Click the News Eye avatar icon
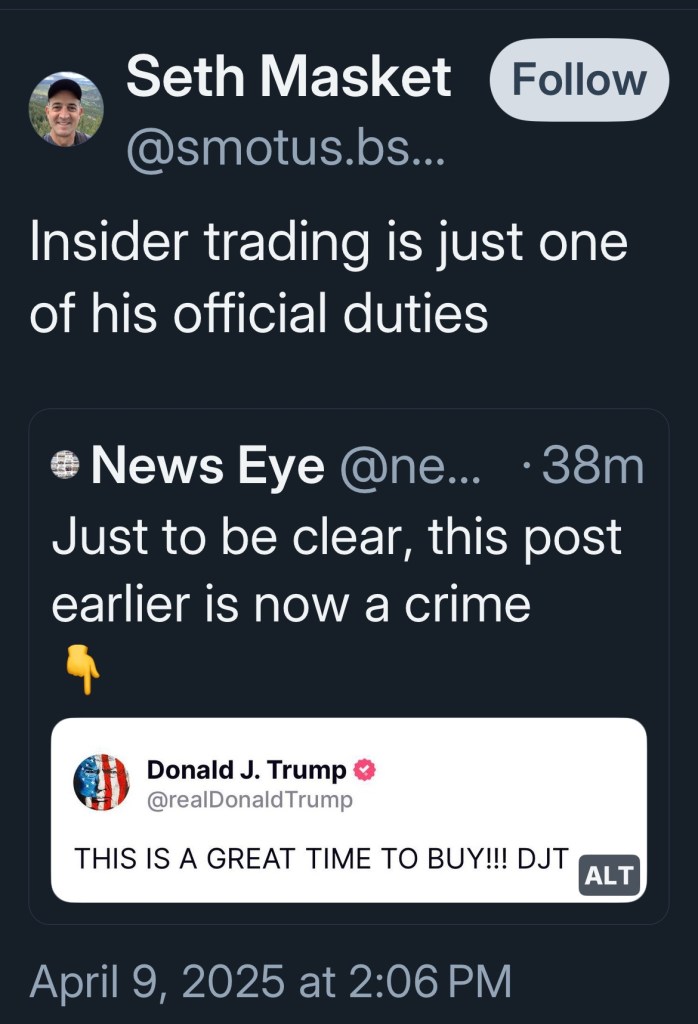 pyautogui.click(x=65, y=465)
